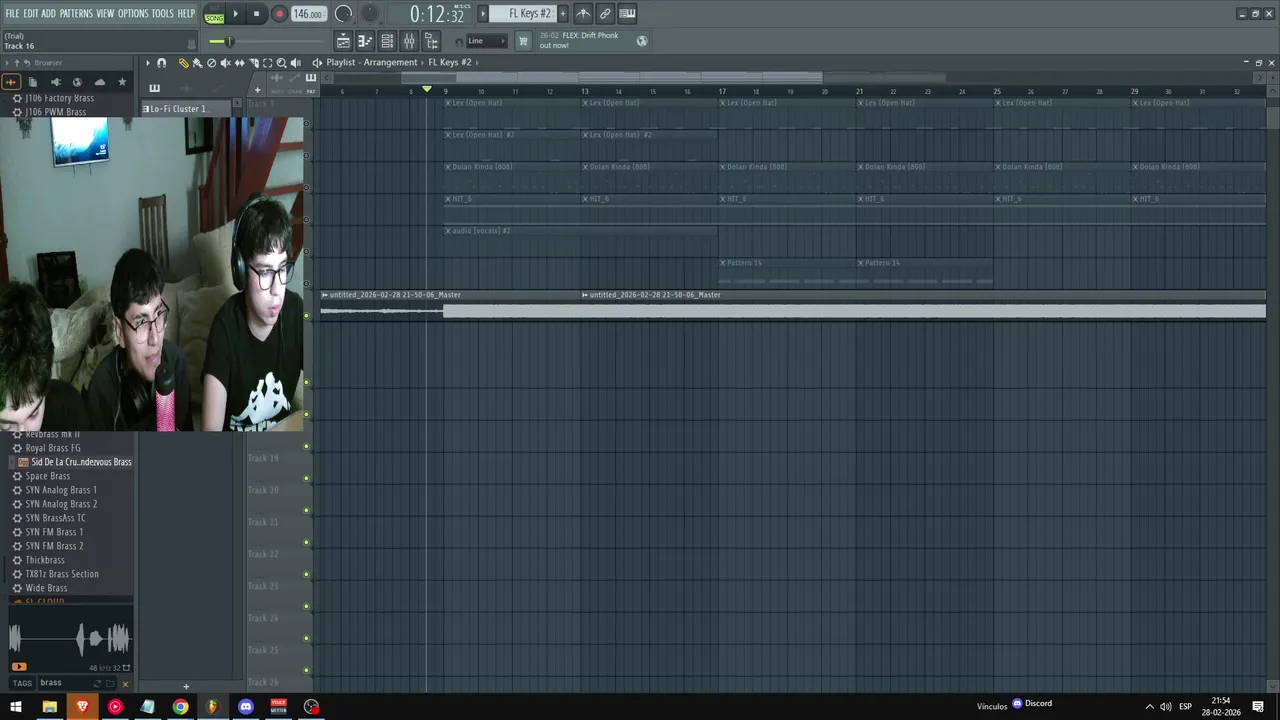Select the playlist Delete tool
The width and height of the screenshot is (1280, 720).
click(211, 63)
